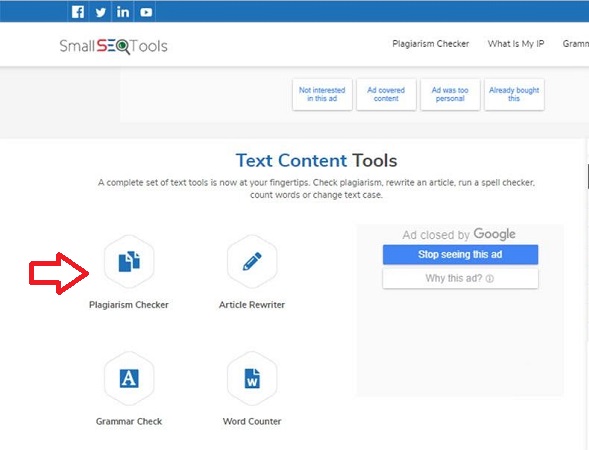The height and width of the screenshot is (450, 589).
Task: Select Plagiarism Checker in top navigation
Action: tap(430, 44)
